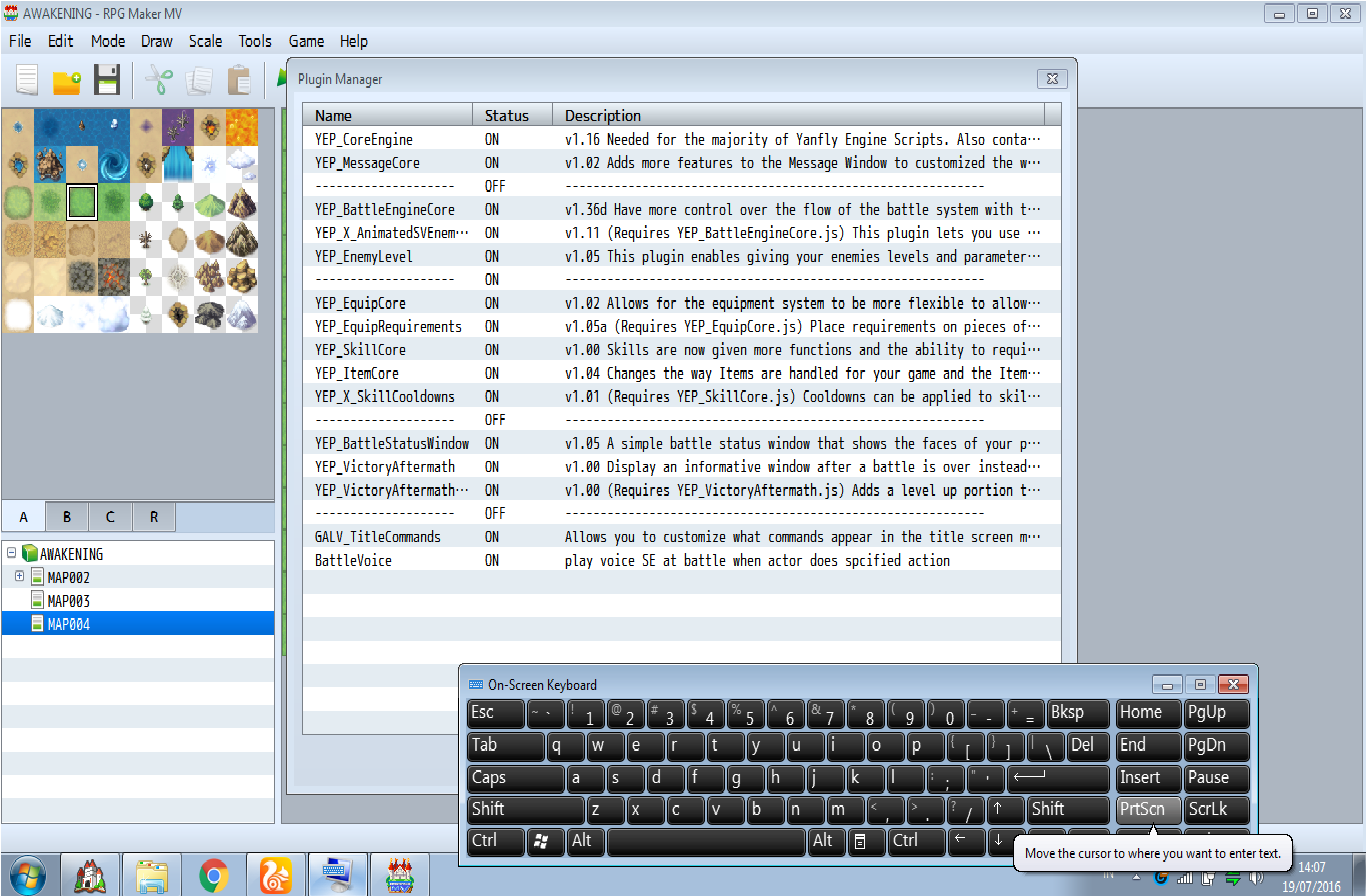Collapse the AWAKENING project tree root
The width and height of the screenshot is (1366, 896).
pyautogui.click(x=10, y=553)
